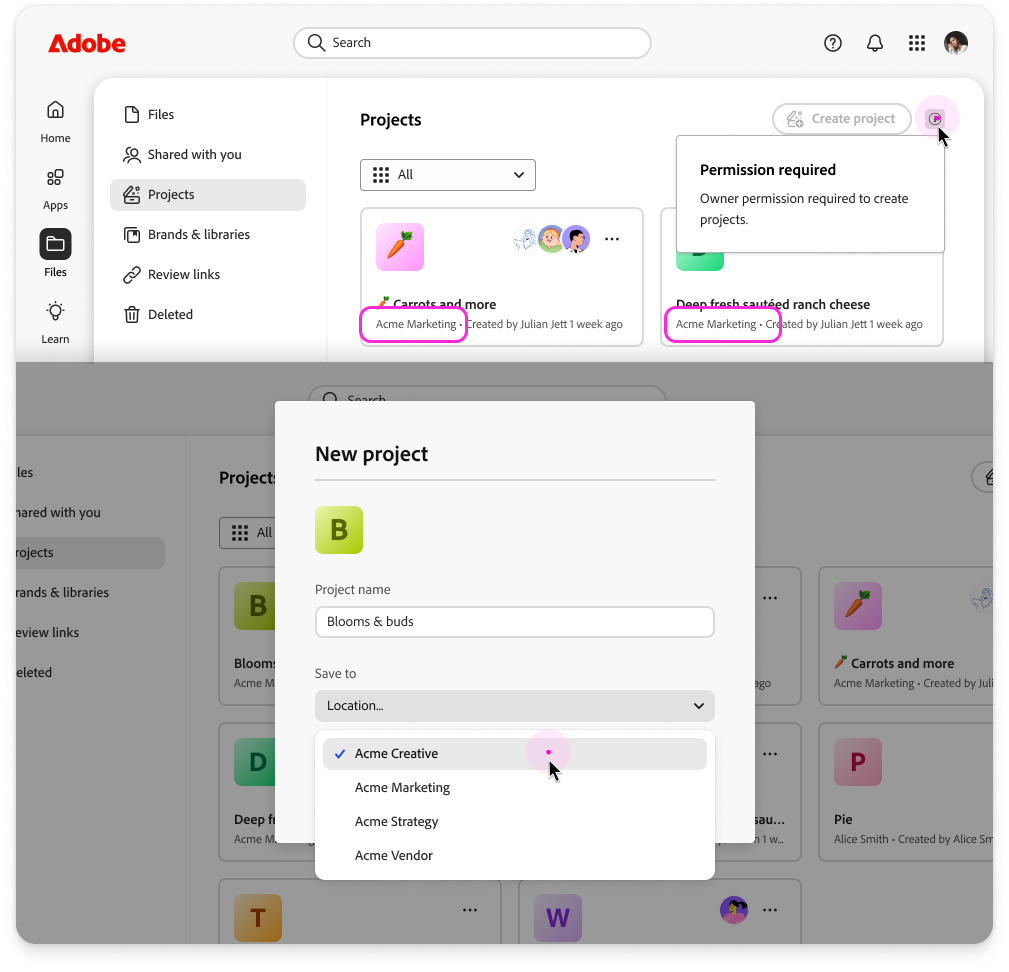Expand the All filter dropdown
Viewport: 1009px width, 972px height.
point(448,175)
